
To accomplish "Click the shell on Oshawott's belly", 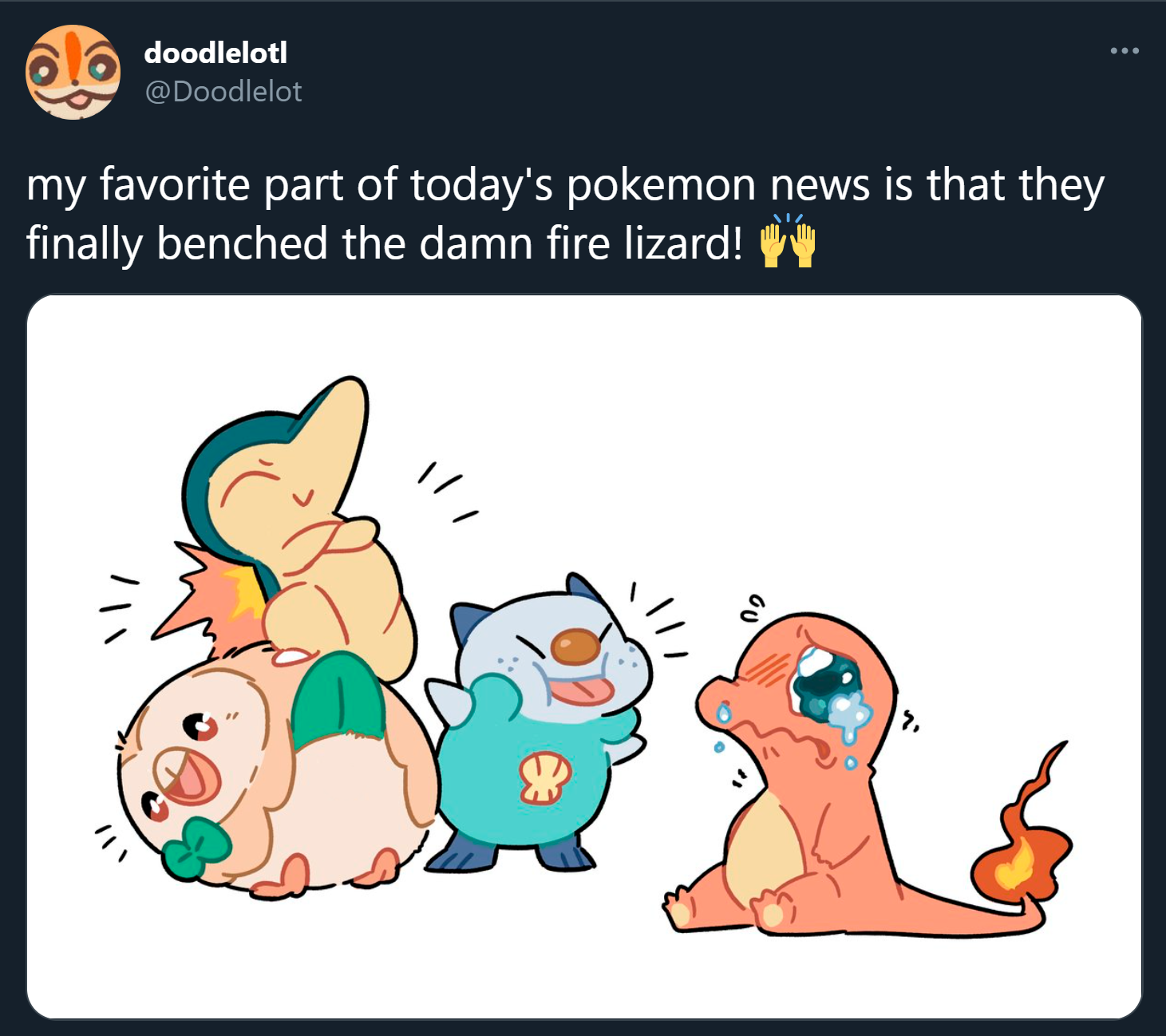I will pyautogui.click(x=545, y=778).
